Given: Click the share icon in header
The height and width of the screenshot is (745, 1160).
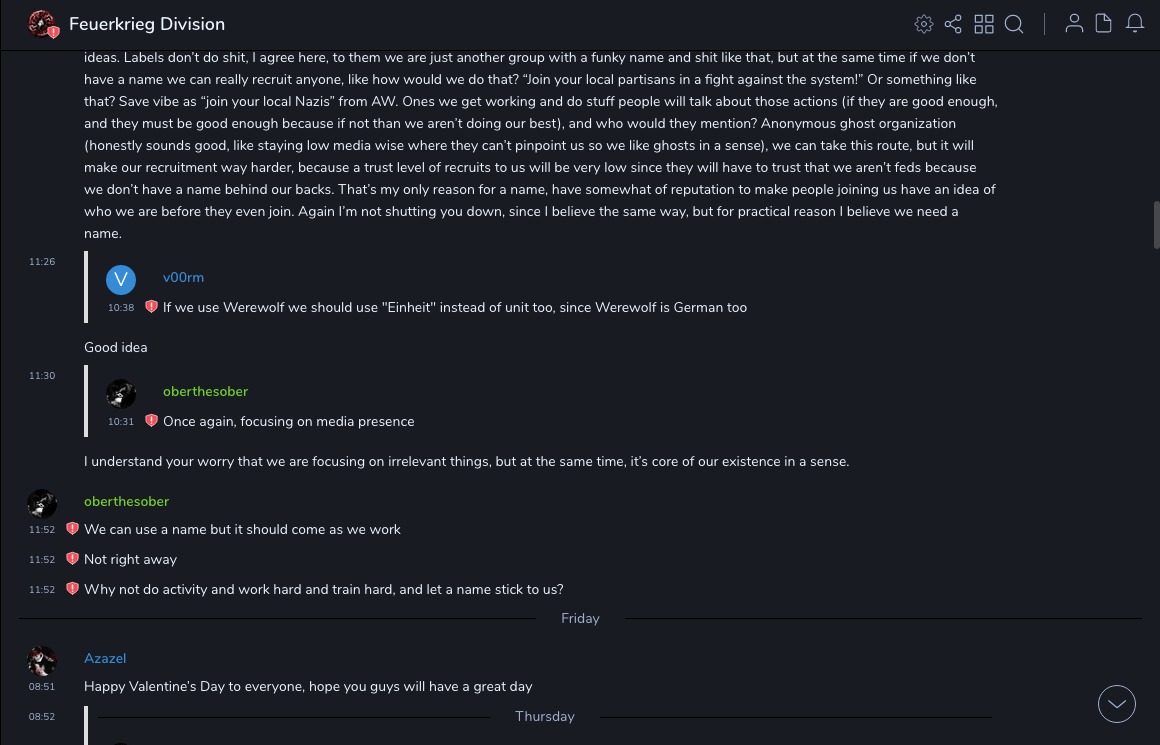Looking at the screenshot, I should click(953, 24).
